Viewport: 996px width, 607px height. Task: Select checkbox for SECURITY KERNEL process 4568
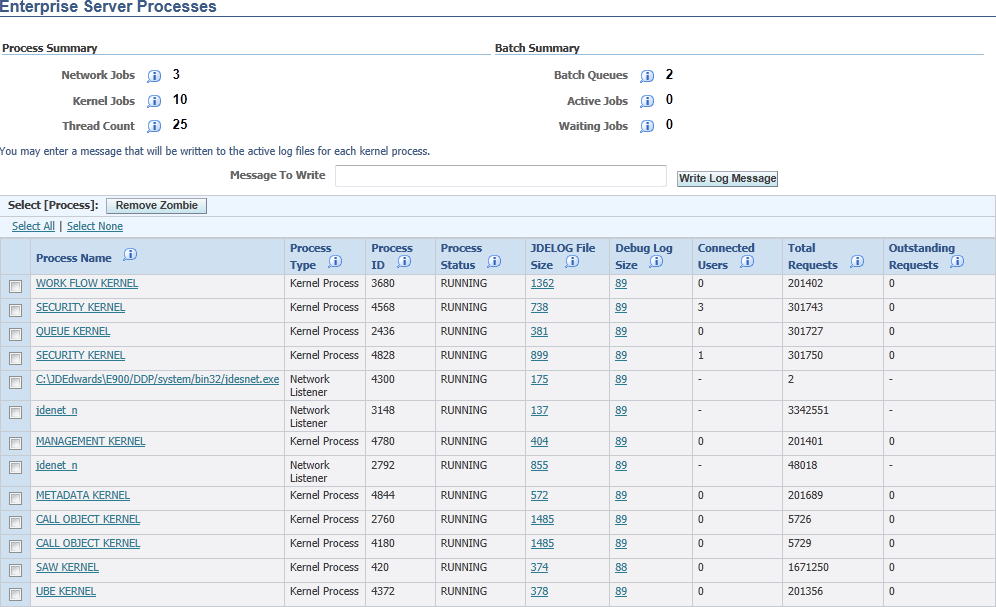pyautogui.click(x=15, y=310)
